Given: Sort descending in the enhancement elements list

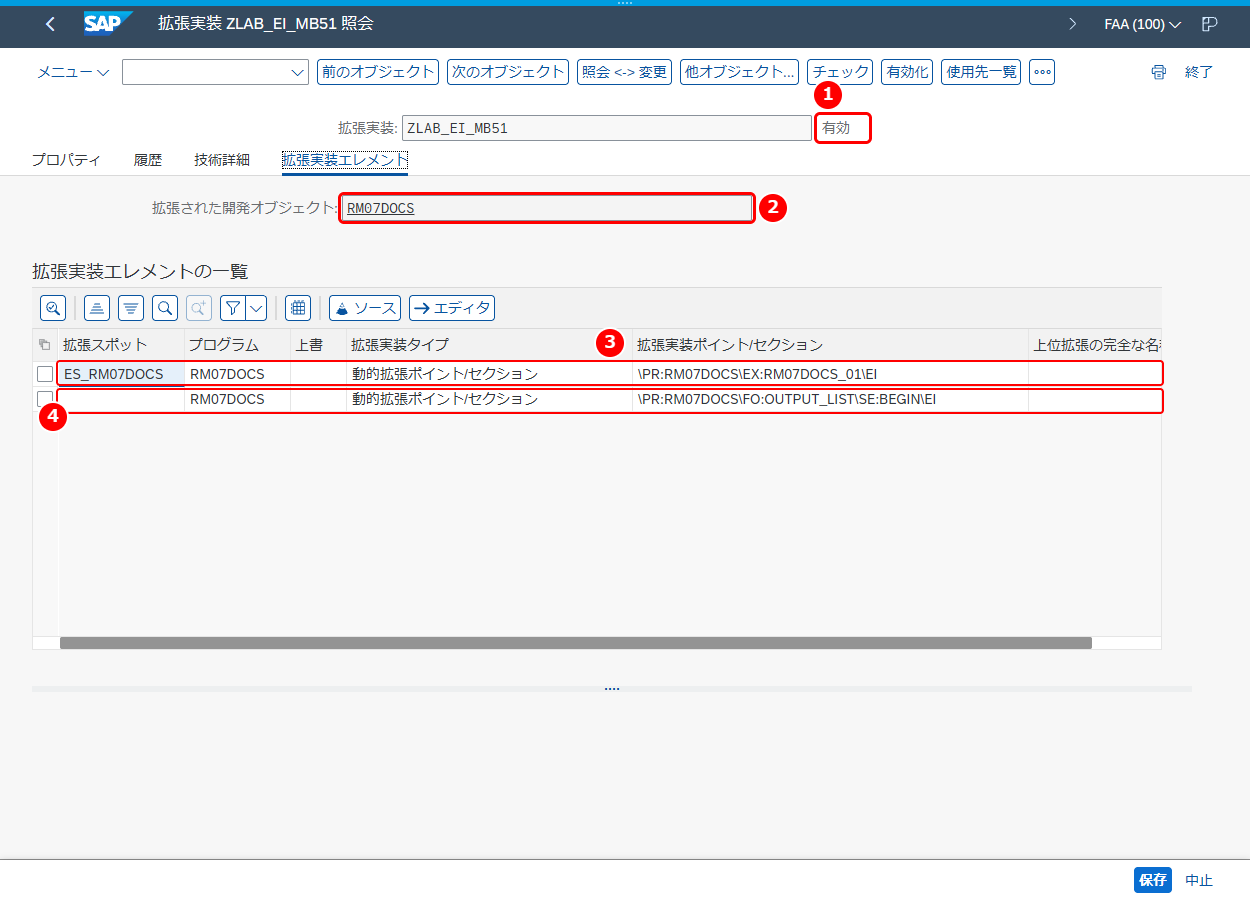Looking at the screenshot, I should tap(131, 308).
